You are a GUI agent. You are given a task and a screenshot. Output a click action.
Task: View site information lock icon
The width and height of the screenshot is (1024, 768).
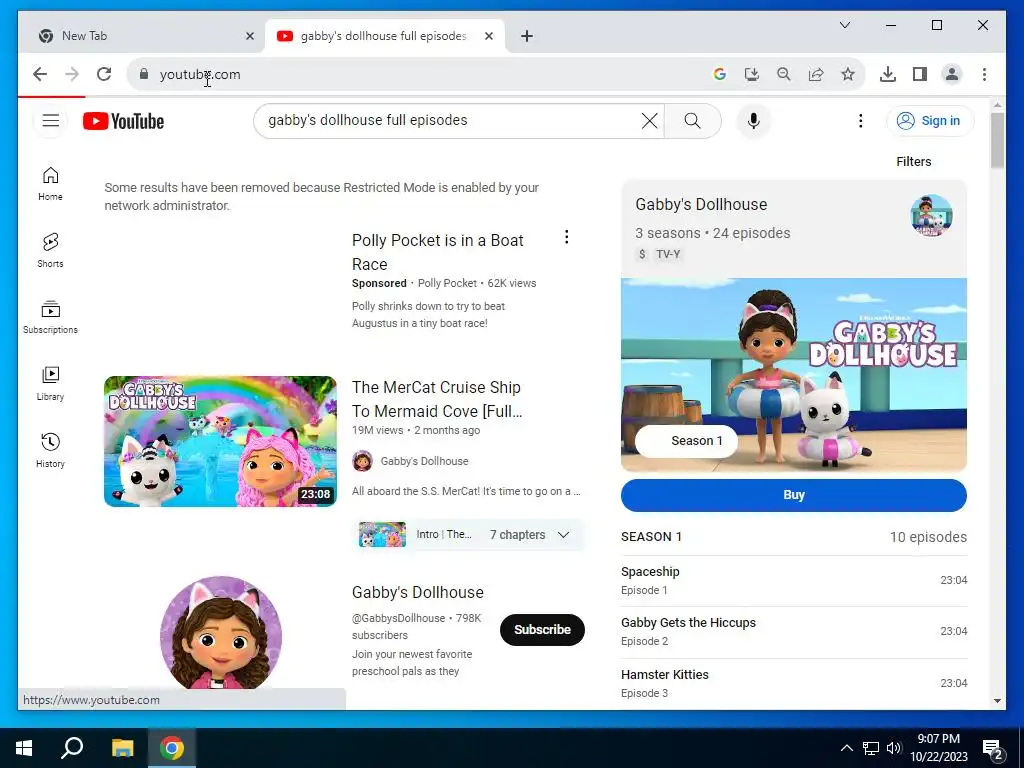point(144,74)
